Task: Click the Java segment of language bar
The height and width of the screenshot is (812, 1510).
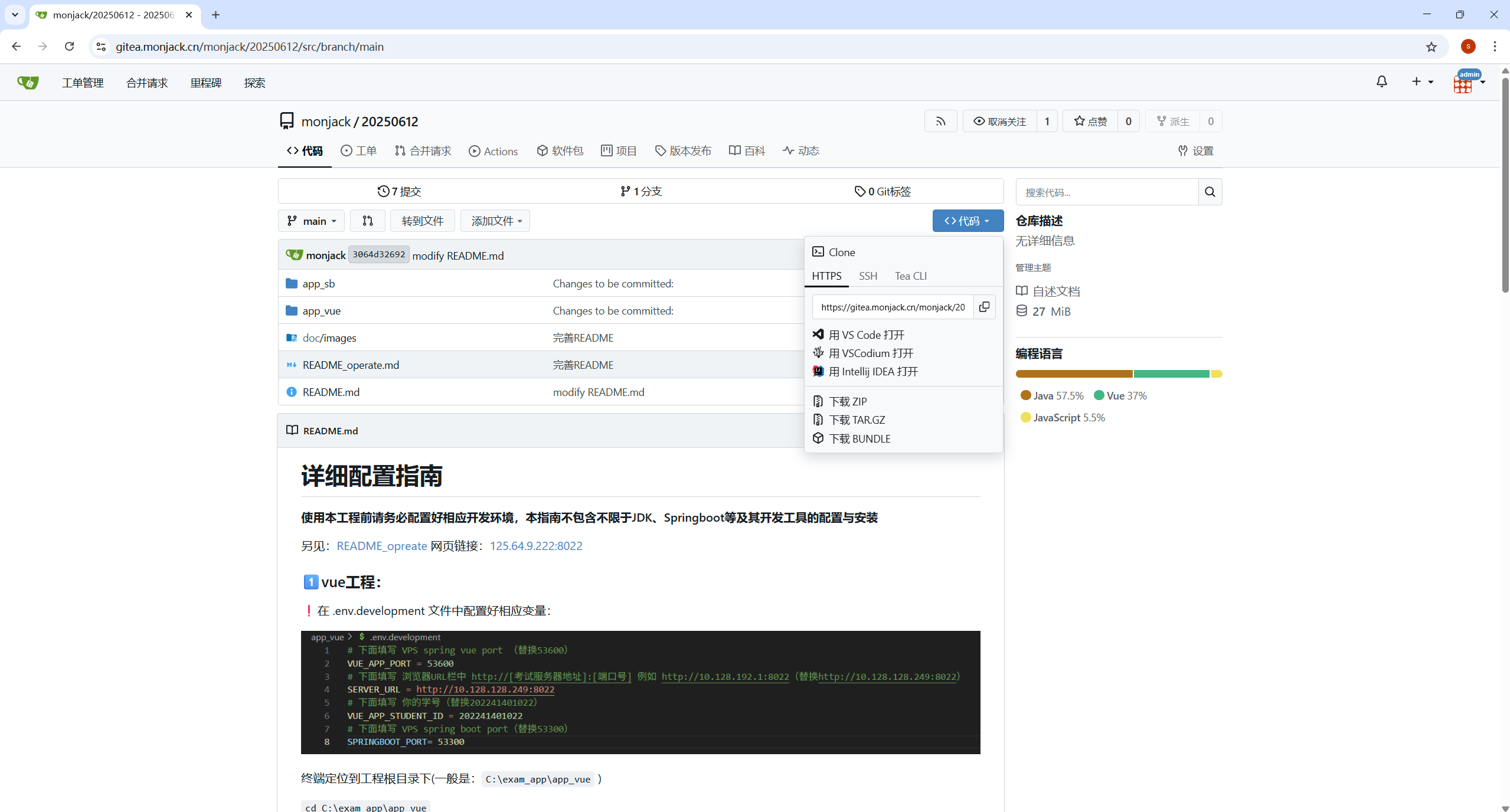Action: pos(1074,374)
